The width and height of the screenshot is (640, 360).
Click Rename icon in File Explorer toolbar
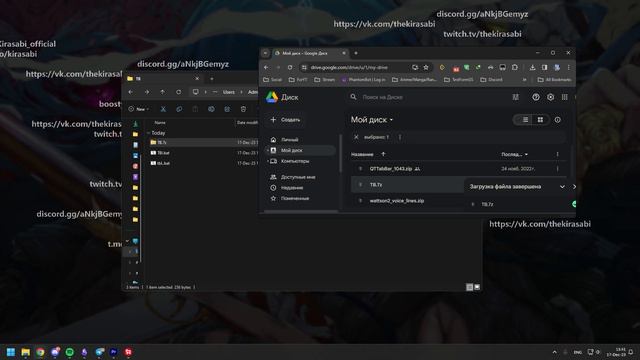tap(211, 109)
